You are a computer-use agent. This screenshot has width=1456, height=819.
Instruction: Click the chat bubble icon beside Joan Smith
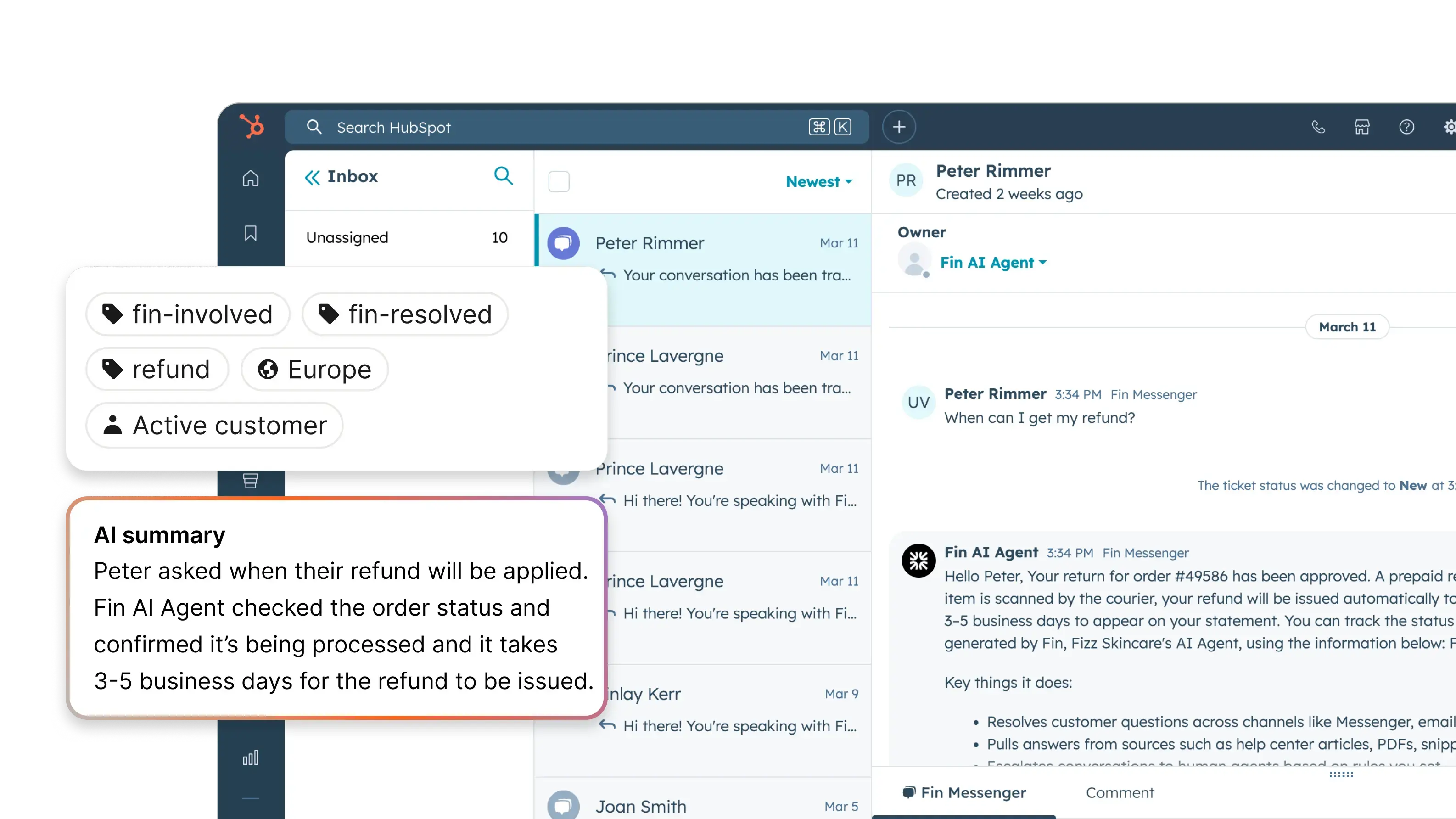[563, 805]
